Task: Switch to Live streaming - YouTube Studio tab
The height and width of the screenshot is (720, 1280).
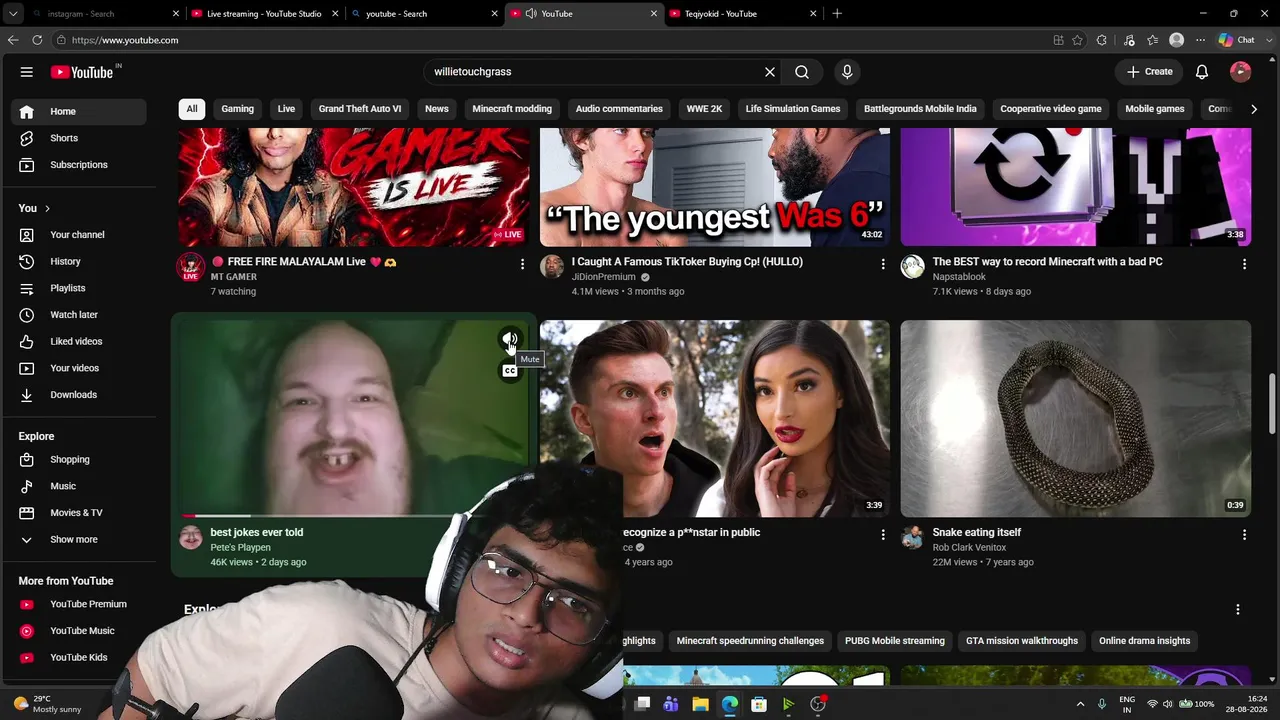Action: [x=264, y=14]
